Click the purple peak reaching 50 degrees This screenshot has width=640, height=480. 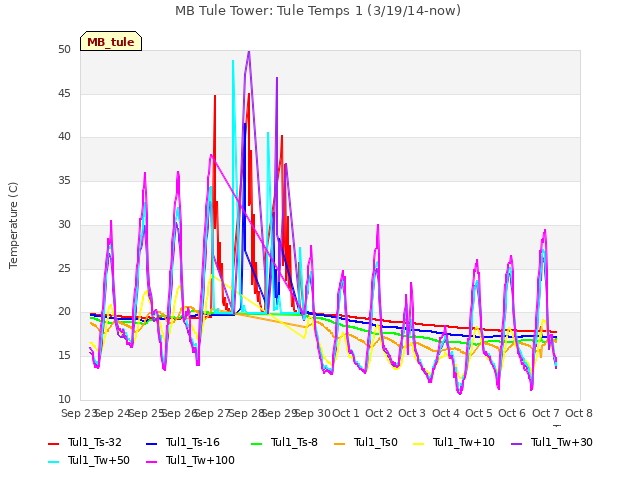click(249, 52)
